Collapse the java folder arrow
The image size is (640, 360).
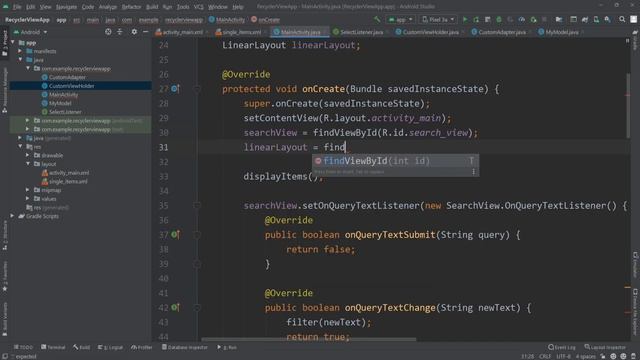20,60
